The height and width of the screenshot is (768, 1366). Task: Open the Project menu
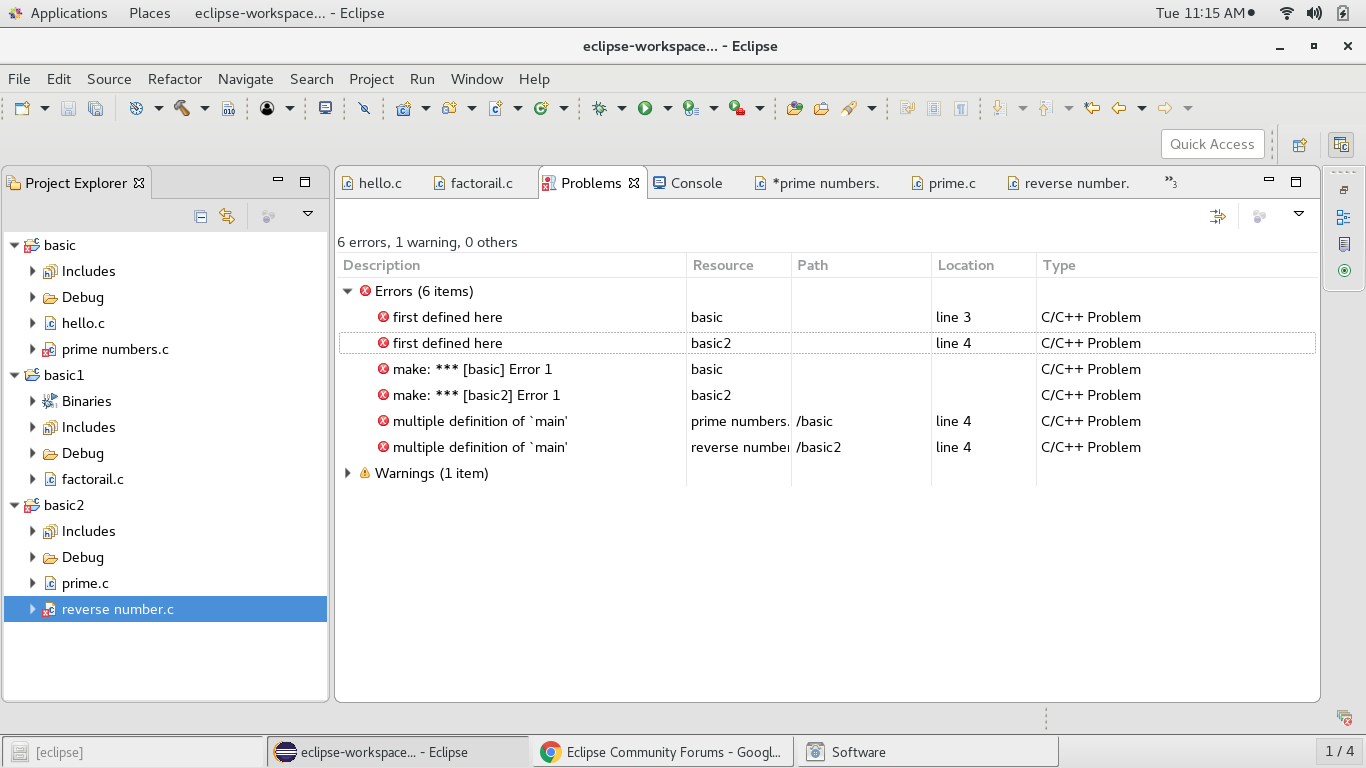point(372,79)
